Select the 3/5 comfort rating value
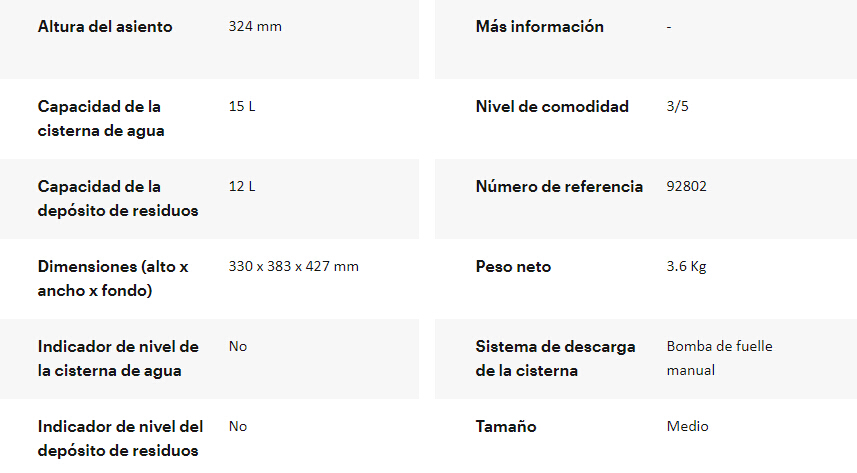Screen dimensions: 857x473 (677, 107)
